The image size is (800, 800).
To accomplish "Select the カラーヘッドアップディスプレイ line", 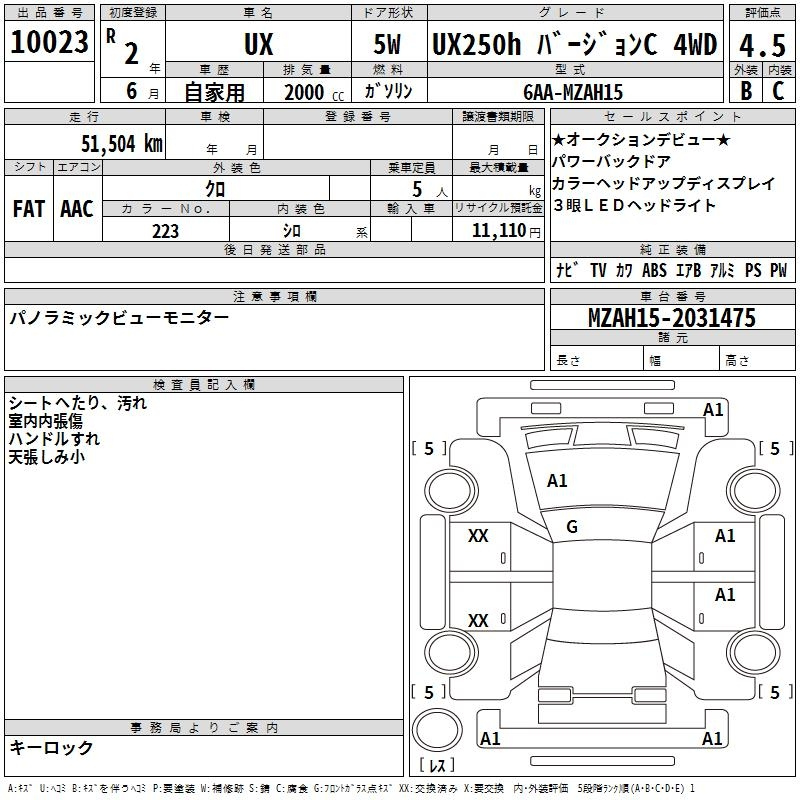I will click(664, 183).
